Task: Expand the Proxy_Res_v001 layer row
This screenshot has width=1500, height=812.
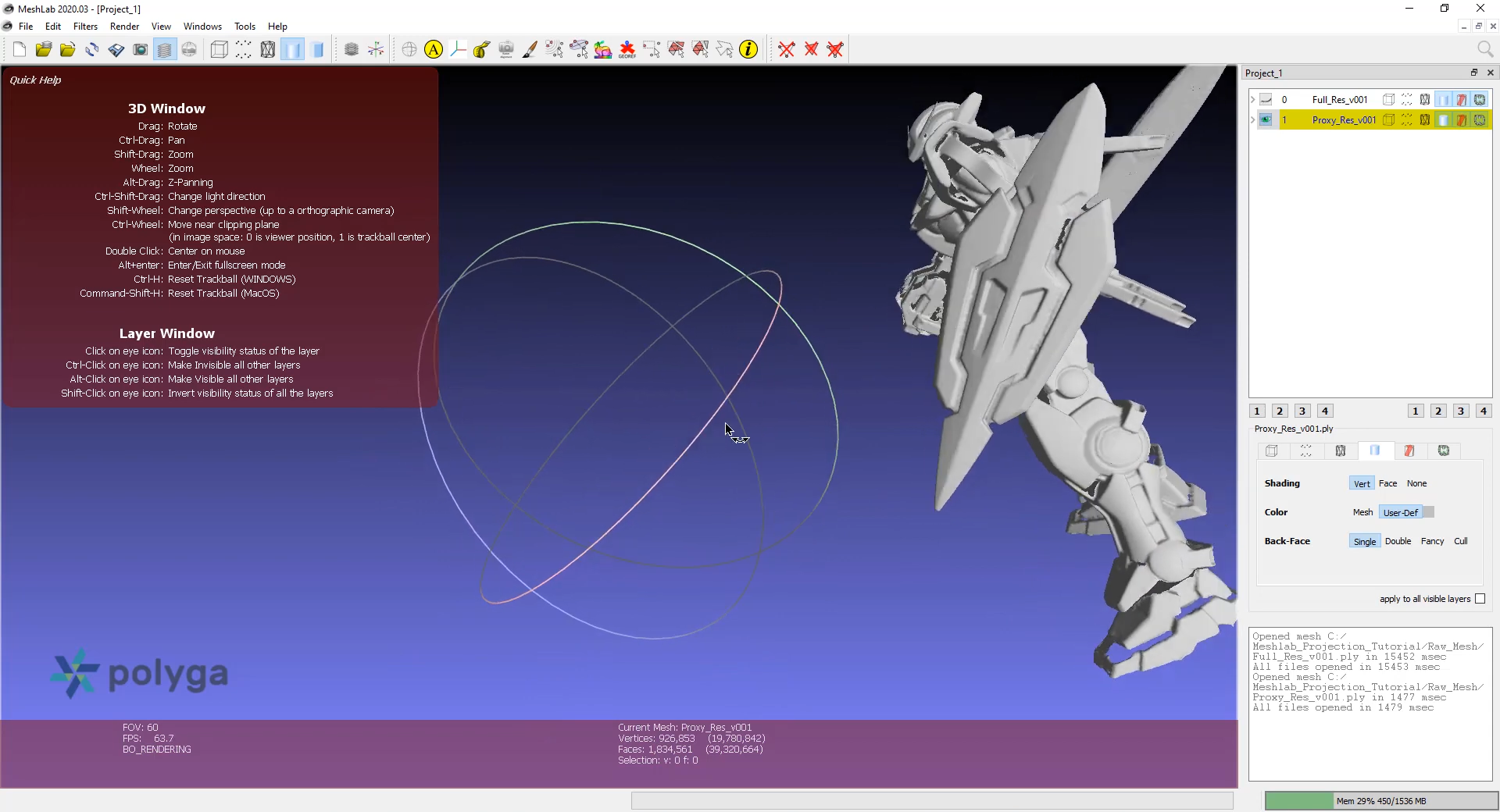Action: point(1253,120)
